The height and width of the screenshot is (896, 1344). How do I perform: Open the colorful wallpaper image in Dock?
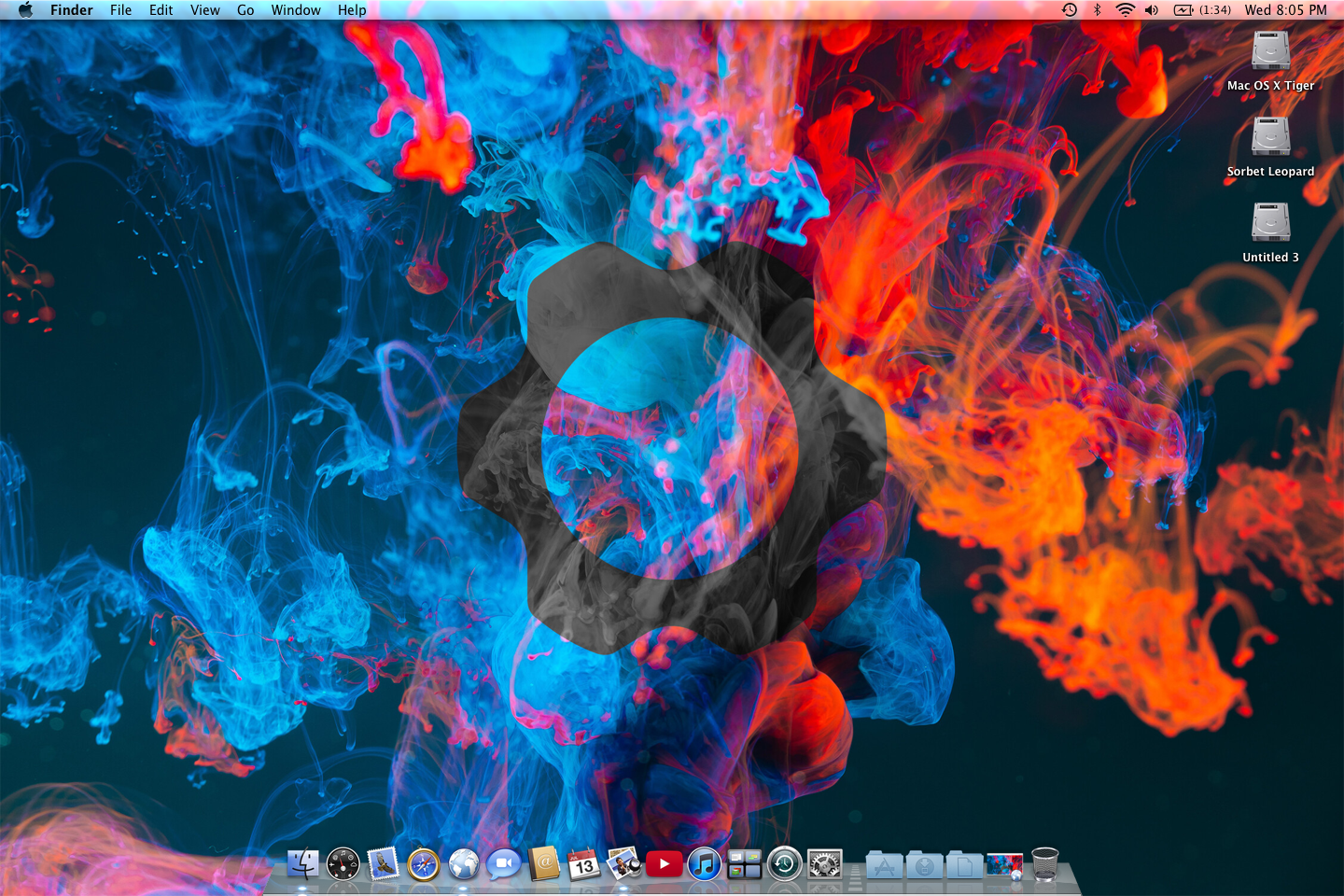(1004, 865)
